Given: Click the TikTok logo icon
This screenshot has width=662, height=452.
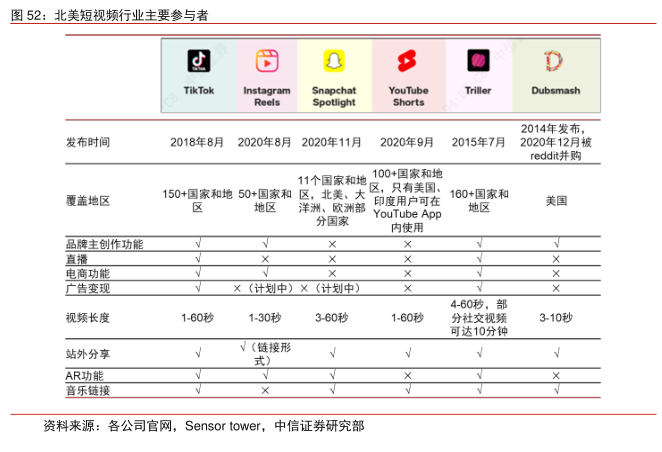Looking at the screenshot, I should 198,62.
